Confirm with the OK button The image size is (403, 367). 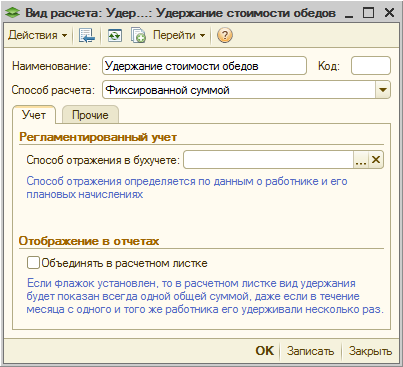[265, 351]
